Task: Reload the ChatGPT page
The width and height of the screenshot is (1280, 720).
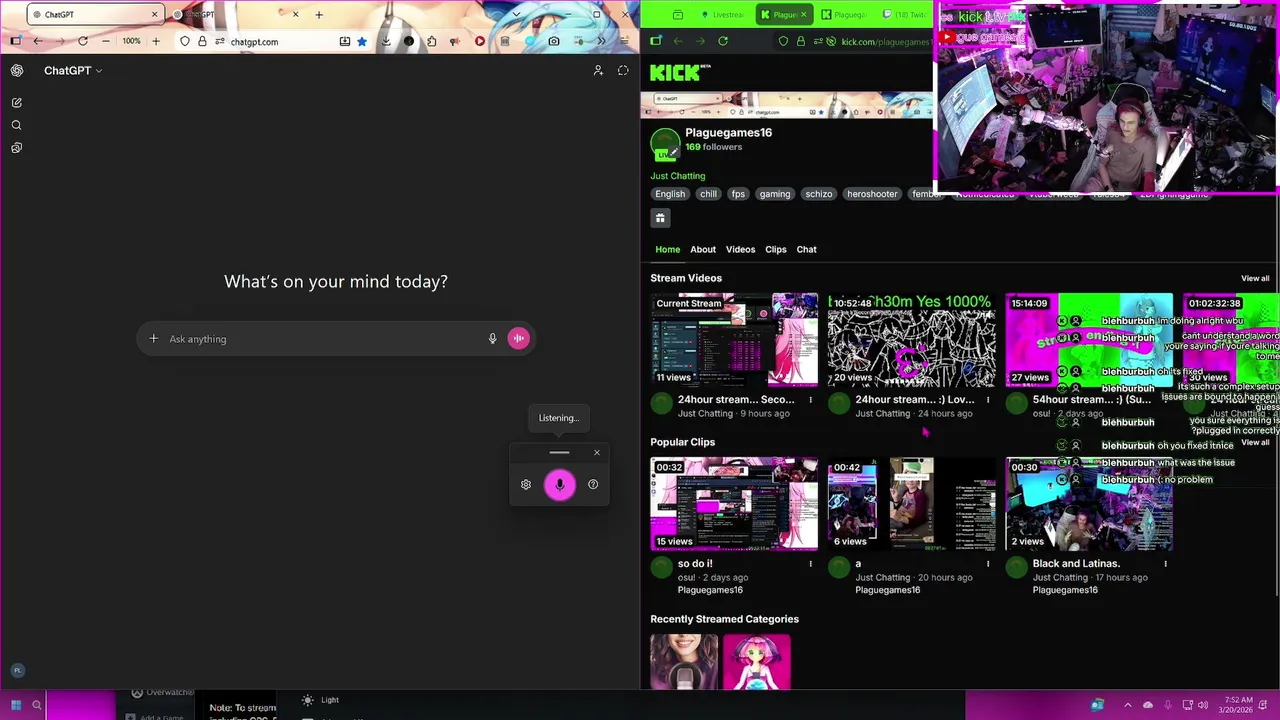Action: 83,41
